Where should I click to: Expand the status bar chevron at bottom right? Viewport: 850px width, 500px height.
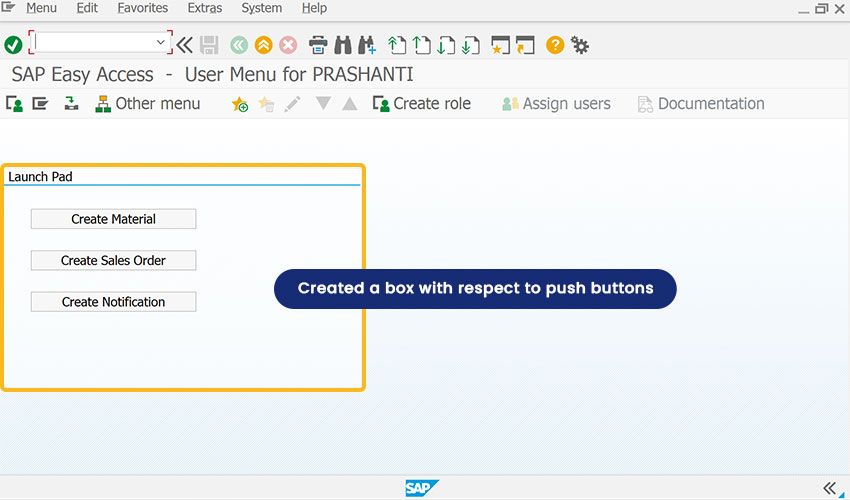point(829,488)
